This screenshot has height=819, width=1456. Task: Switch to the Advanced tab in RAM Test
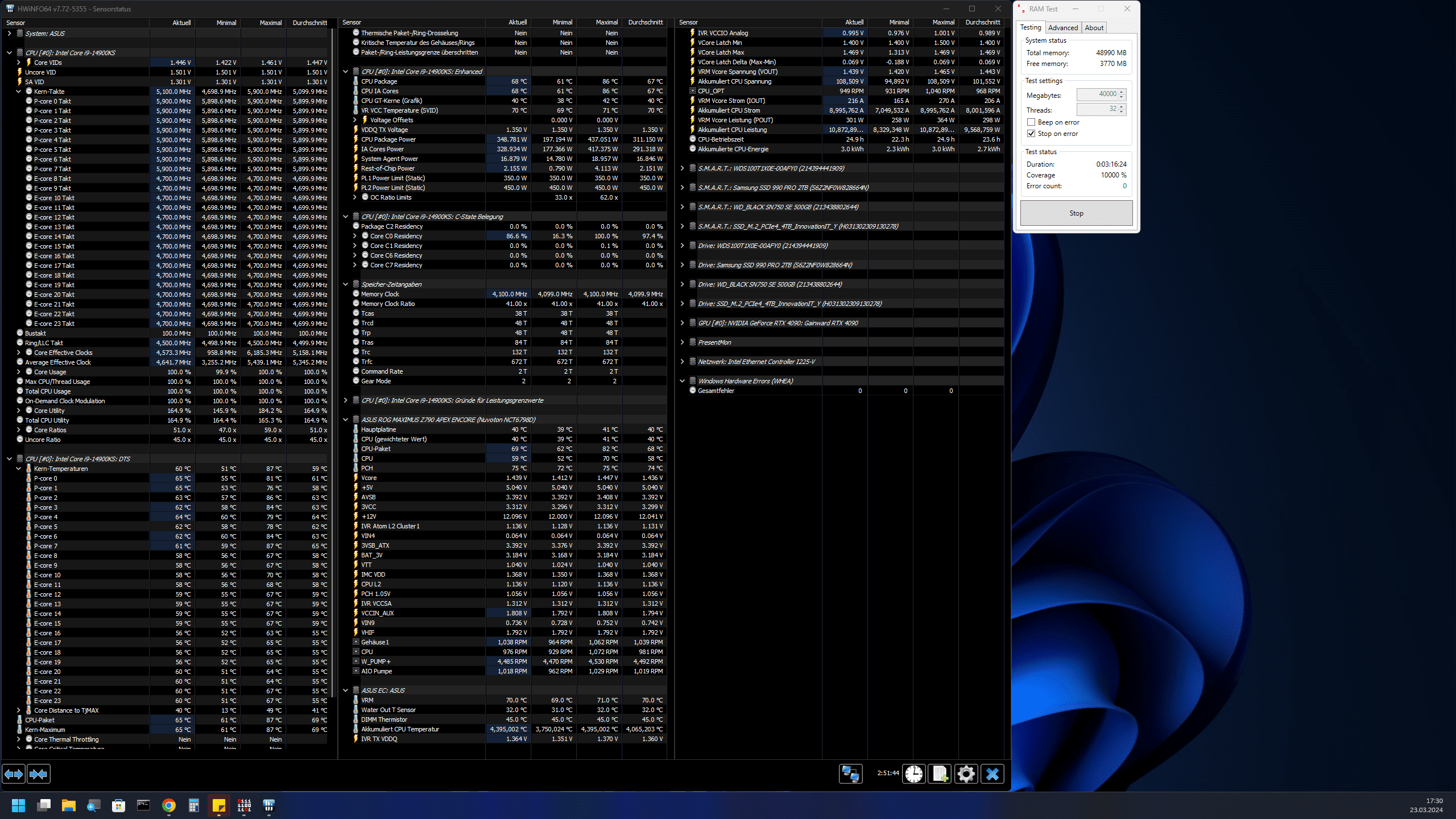tap(1062, 28)
